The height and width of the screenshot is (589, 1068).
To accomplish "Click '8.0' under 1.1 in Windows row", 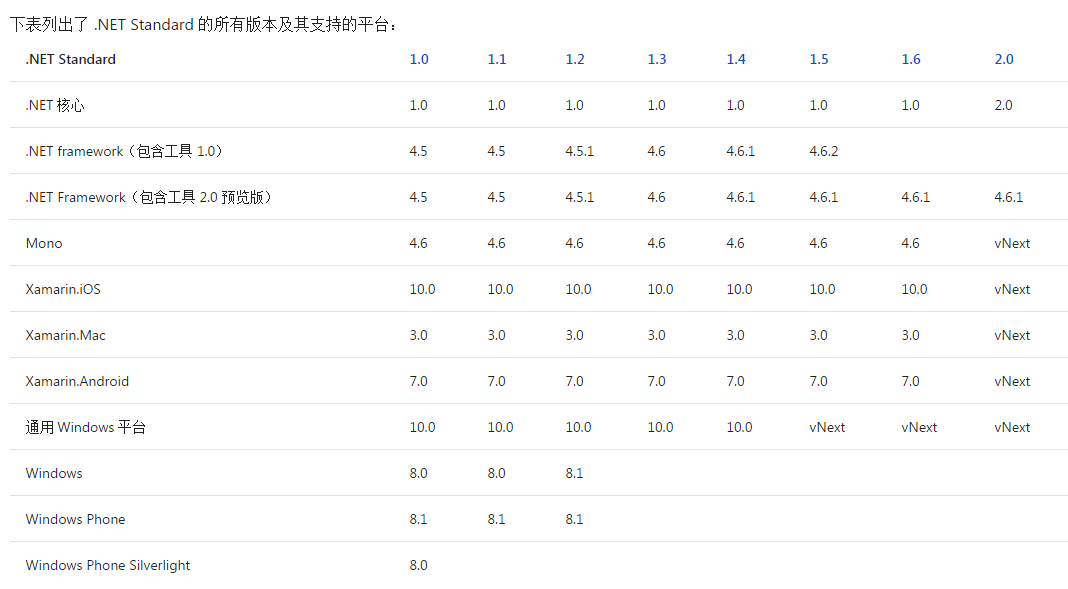I will tap(497, 473).
